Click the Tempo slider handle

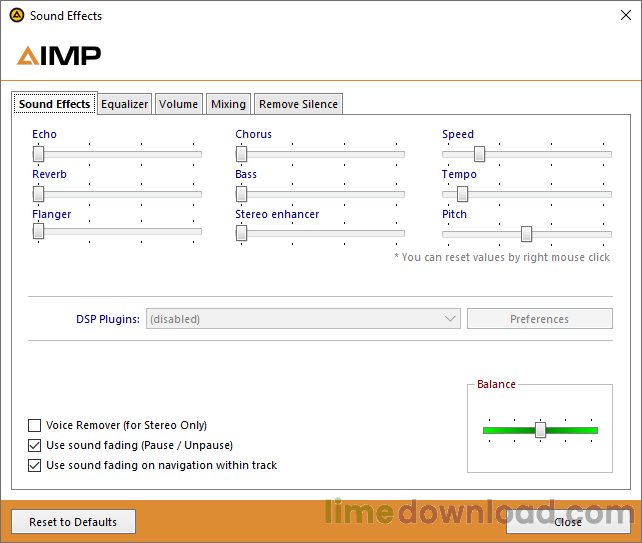click(x=463, y=194)
